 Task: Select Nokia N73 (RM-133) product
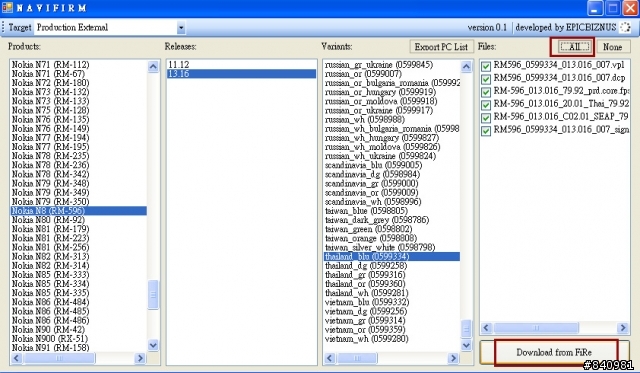click(x=79, y=101)
